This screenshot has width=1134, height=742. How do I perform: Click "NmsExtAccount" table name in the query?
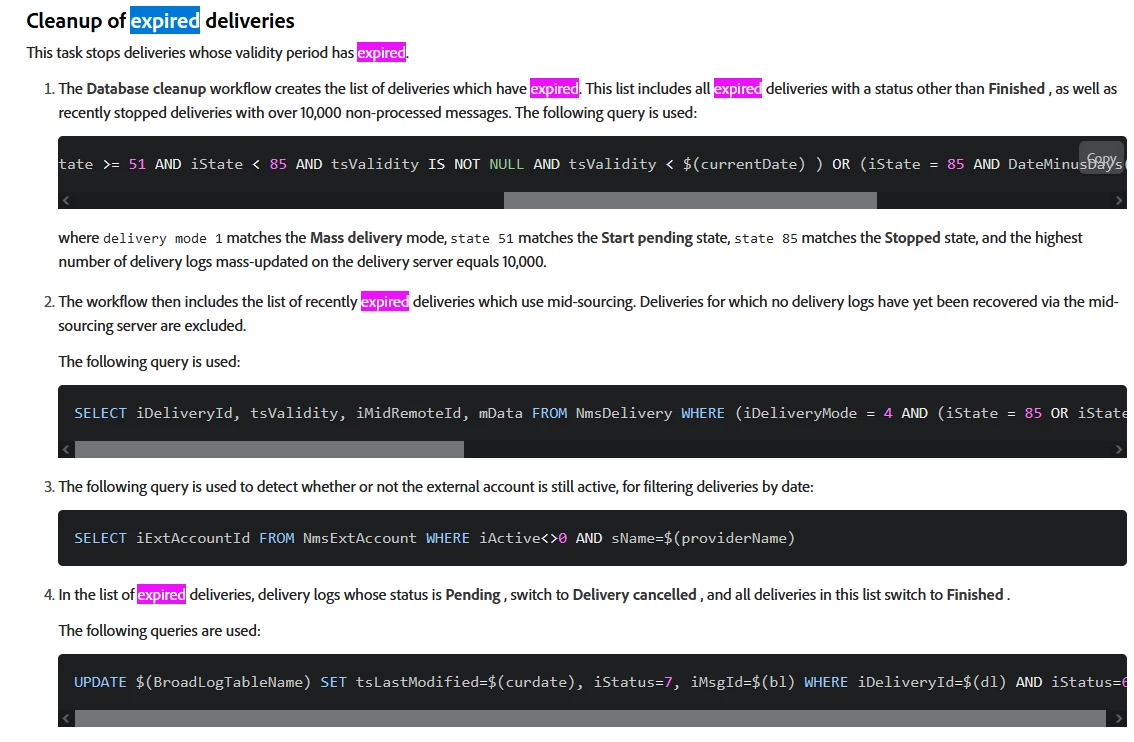(x=359, y=538)
